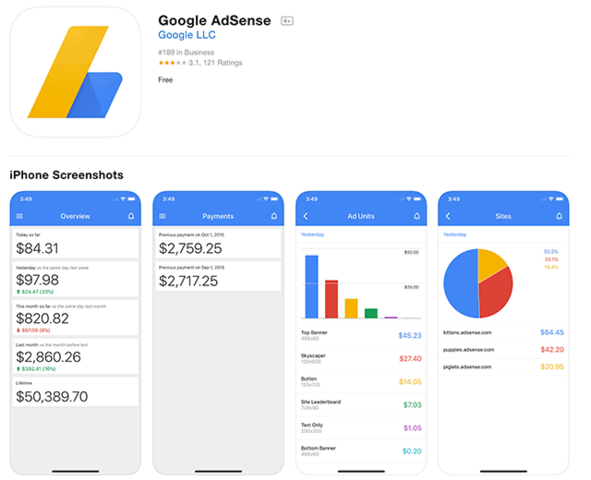Open the $2,717.25 previous payment card
This screenshot has height=480, width=591.
[x=218, y=276]
